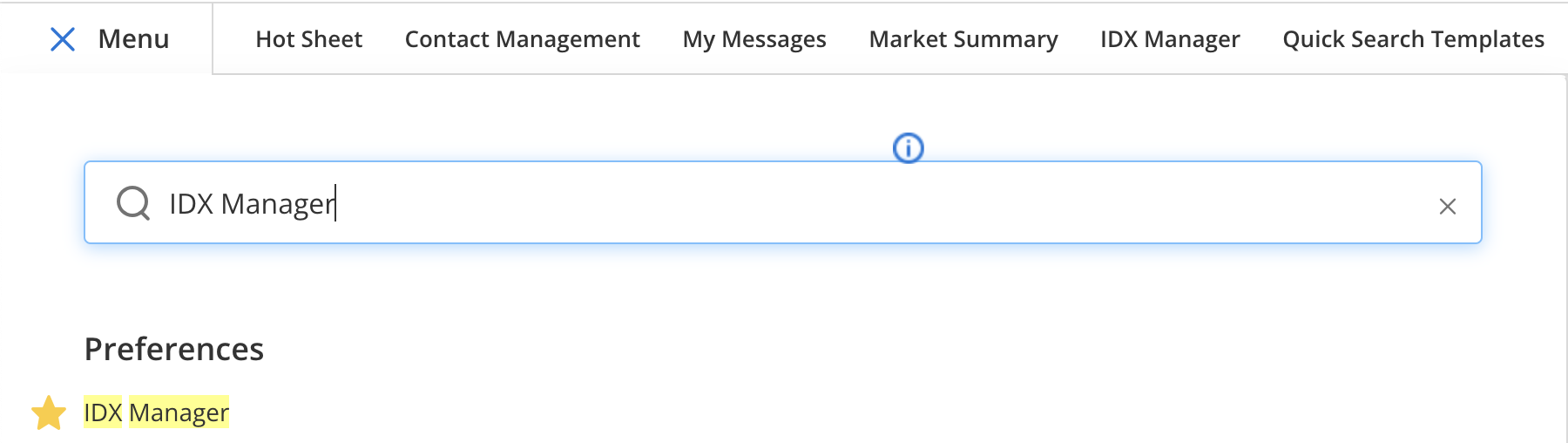Close the menu with the blue X icon
Image resolution: width=1568 pixels, height=443 pixels.
pyautogui.click(x=63, y=39)
